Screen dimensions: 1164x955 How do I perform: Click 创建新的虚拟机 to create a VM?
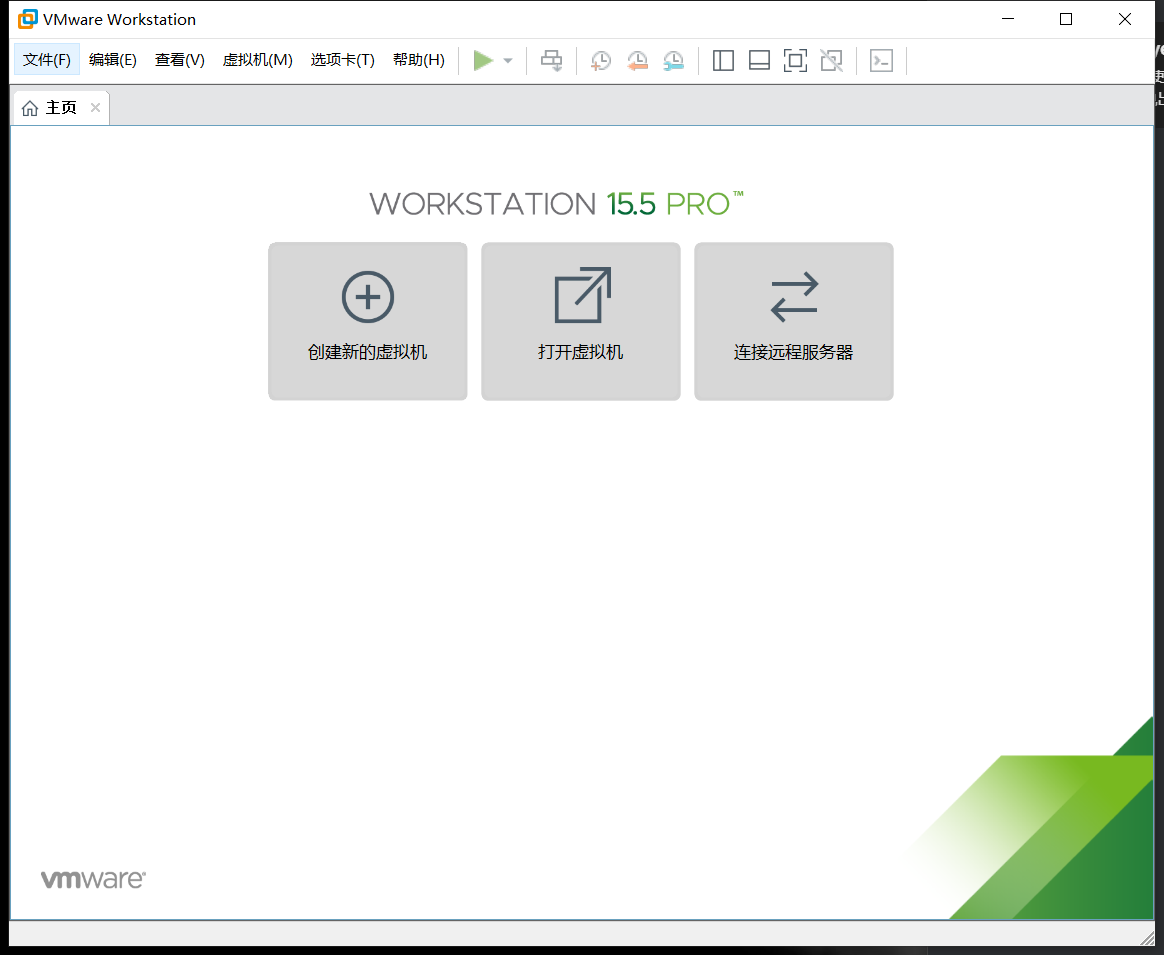367,321
